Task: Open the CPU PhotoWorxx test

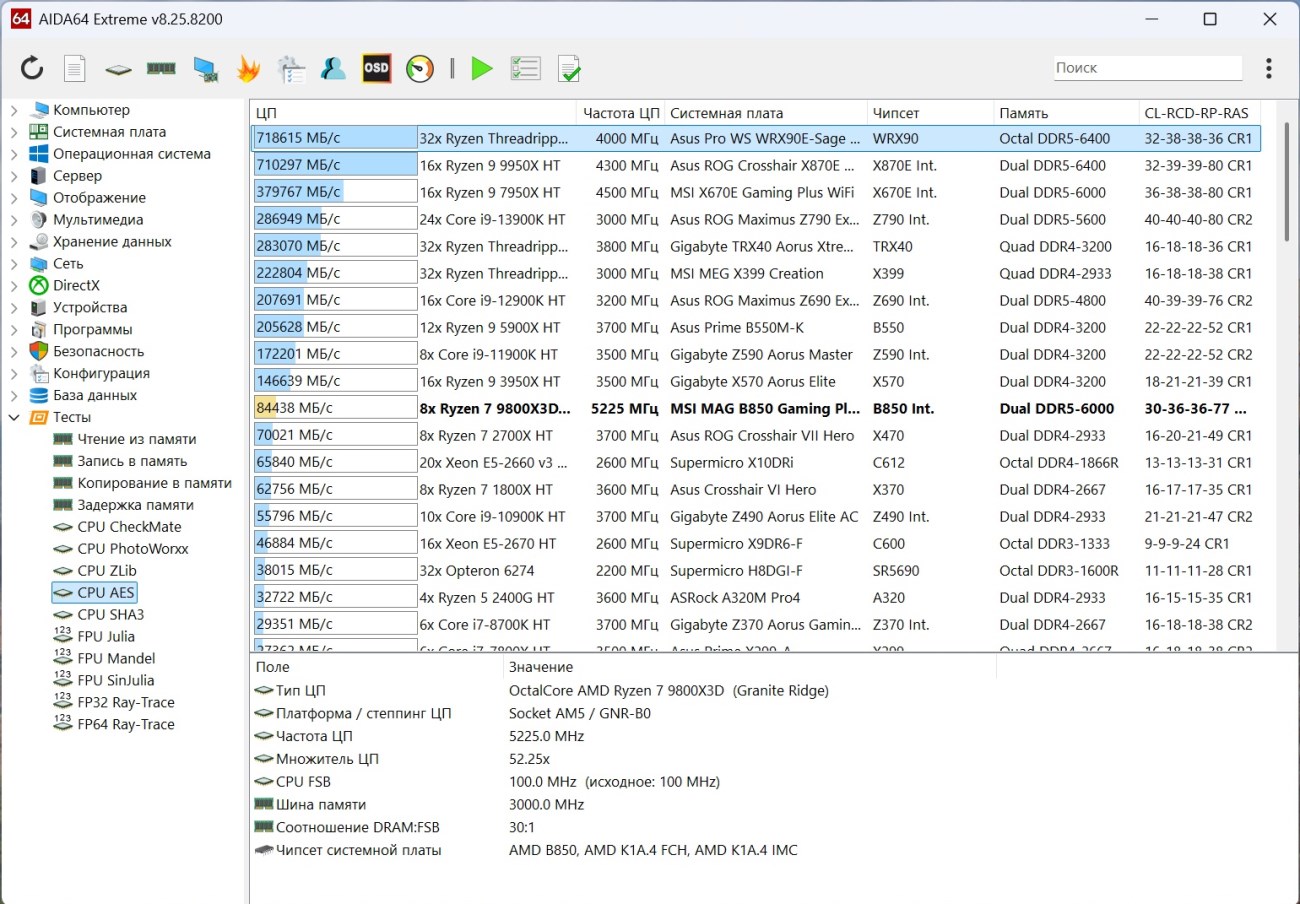Action: [133, 549]
